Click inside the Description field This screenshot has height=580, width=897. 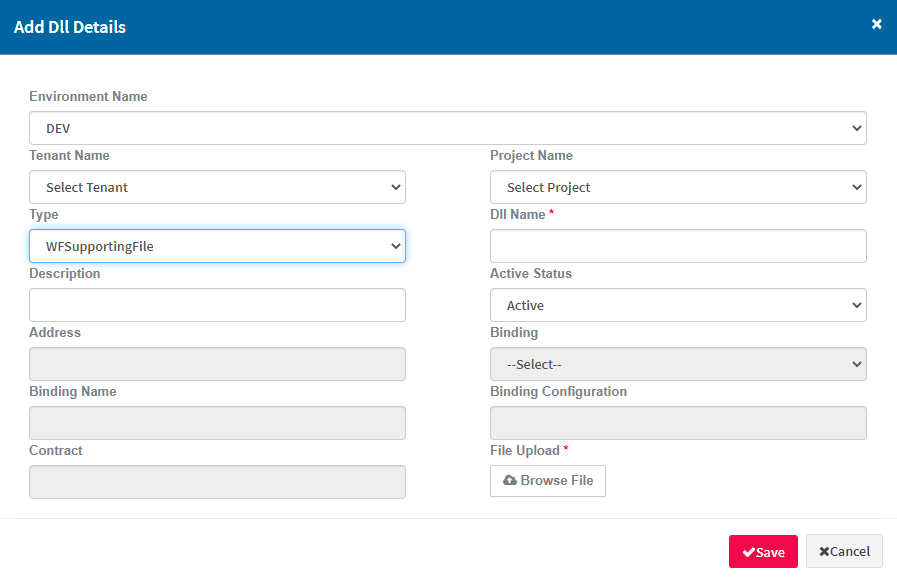[217, 305]
